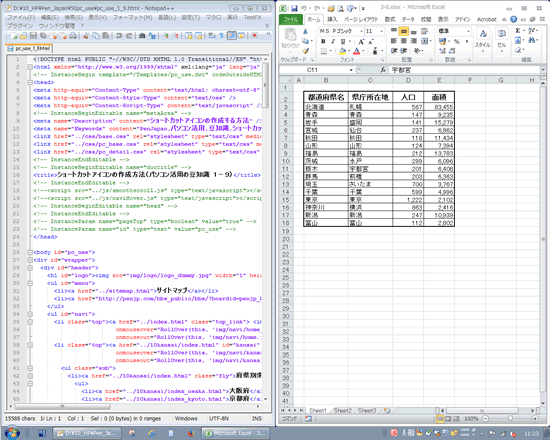Screen dimensions: 550x440
Task: Align text right in Excel ribbon
Action: coord(414,41)
